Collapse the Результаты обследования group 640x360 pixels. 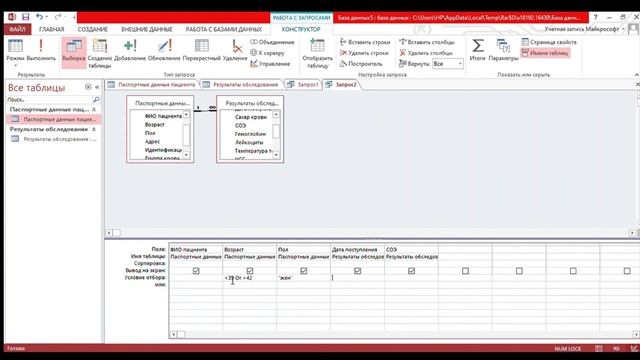click(94, 129)
